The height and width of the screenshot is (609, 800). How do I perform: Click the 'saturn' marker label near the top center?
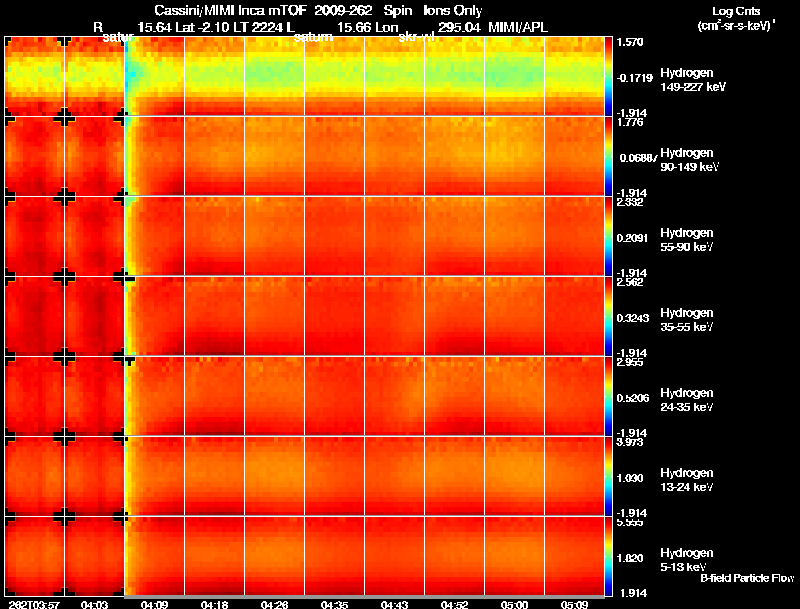click(x=313, y=37)
